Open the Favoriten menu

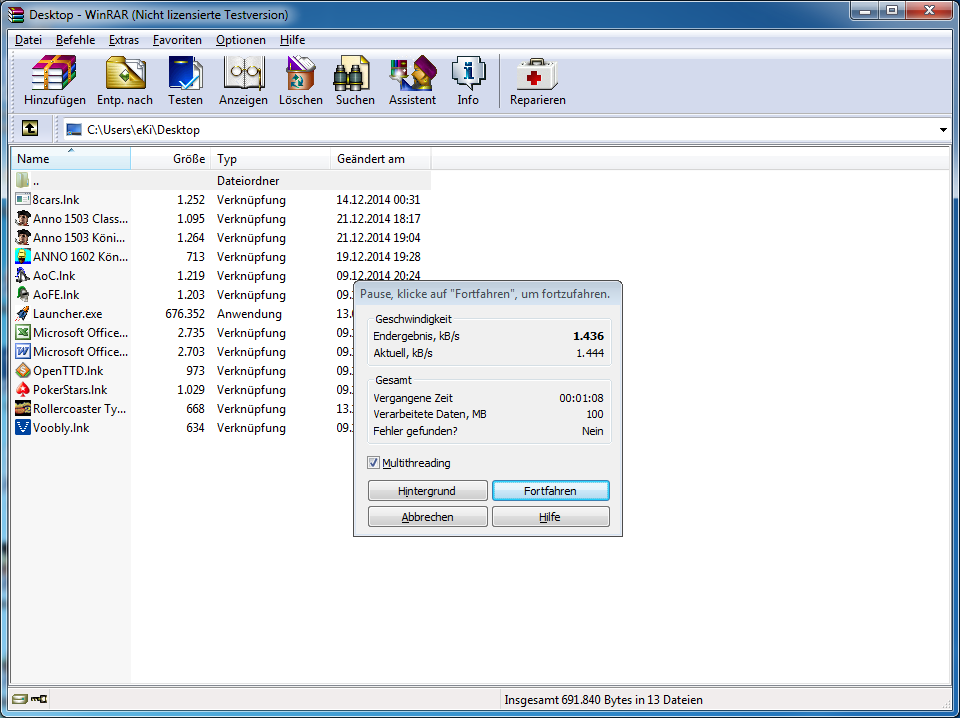pyautogui.click(x=177, y=40)
